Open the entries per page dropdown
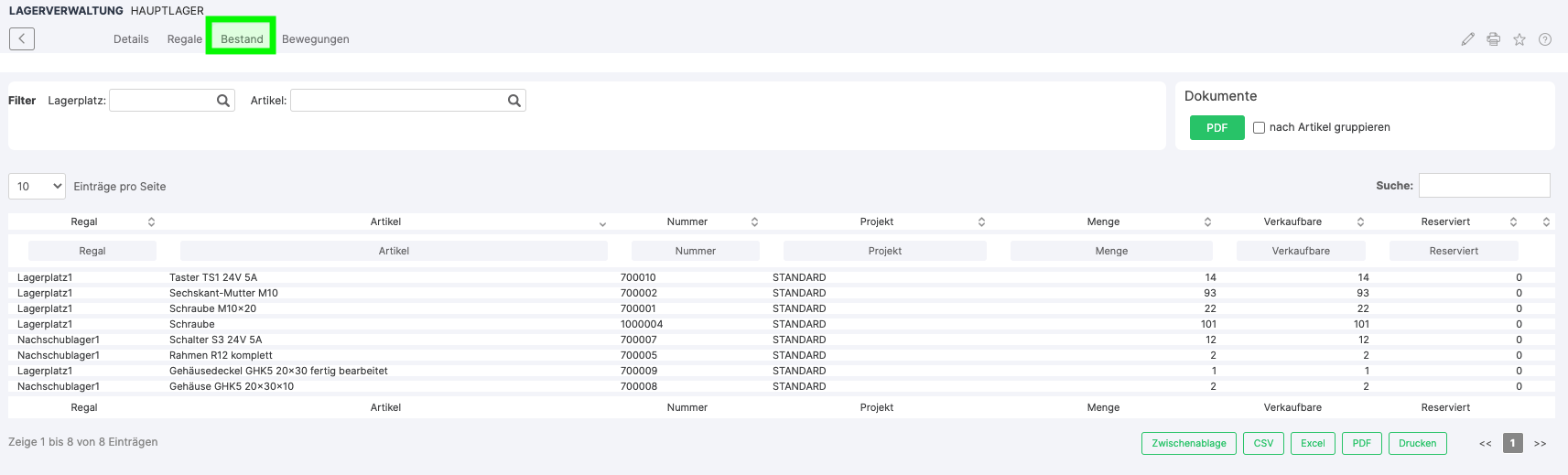This screenshot has height=475, width=1568. (x=37, y=186)
